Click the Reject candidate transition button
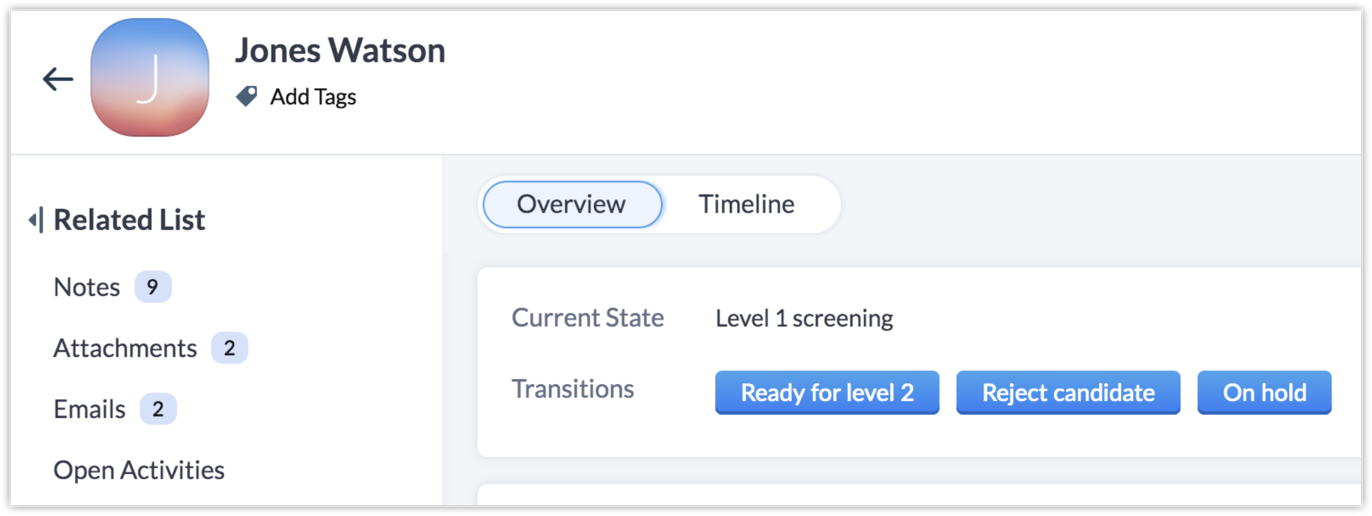This screenshot has height=516, width=1372. pos(1068,392)
